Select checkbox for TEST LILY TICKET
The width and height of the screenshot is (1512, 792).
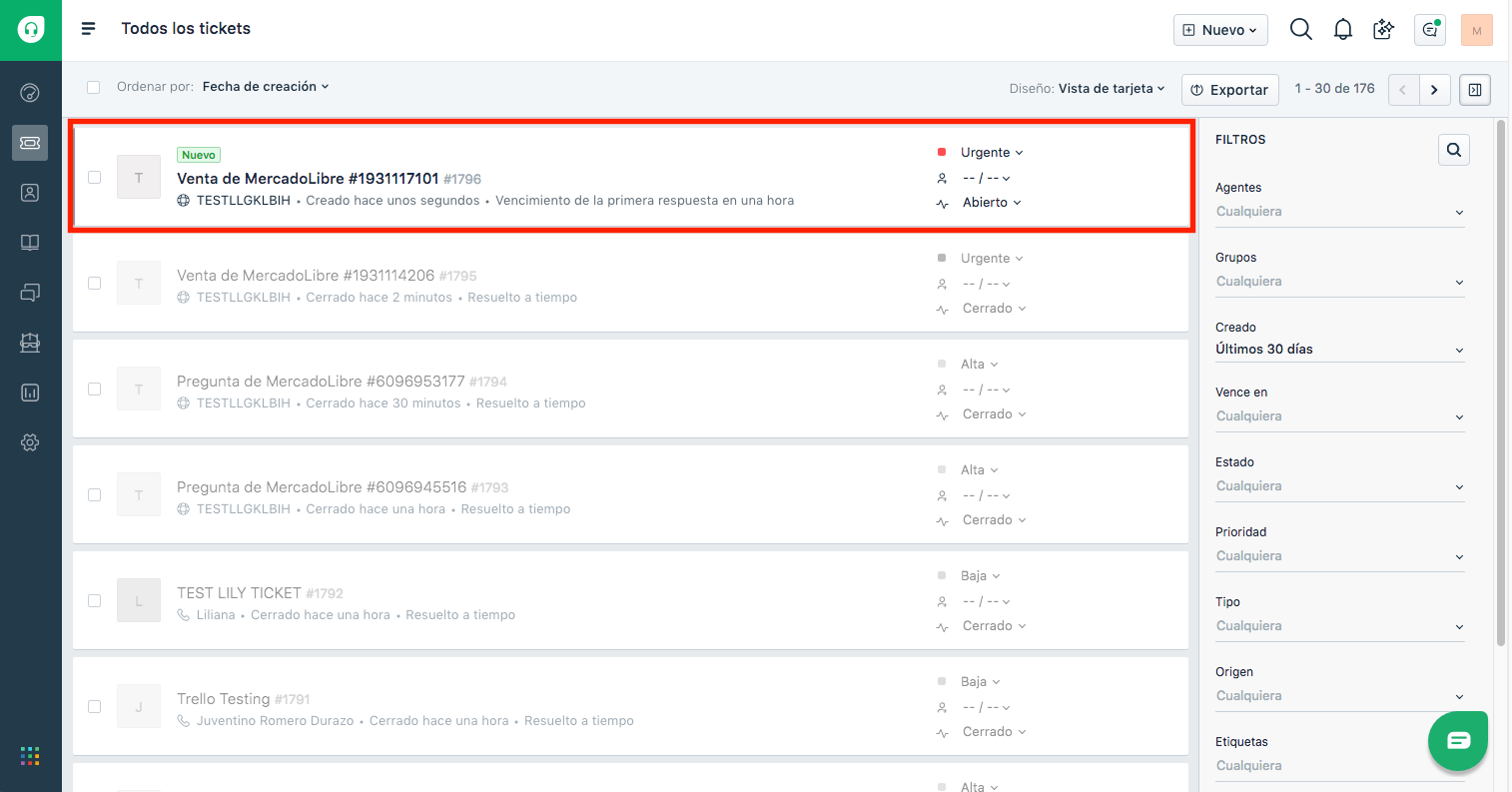click(x=94, y=601)
